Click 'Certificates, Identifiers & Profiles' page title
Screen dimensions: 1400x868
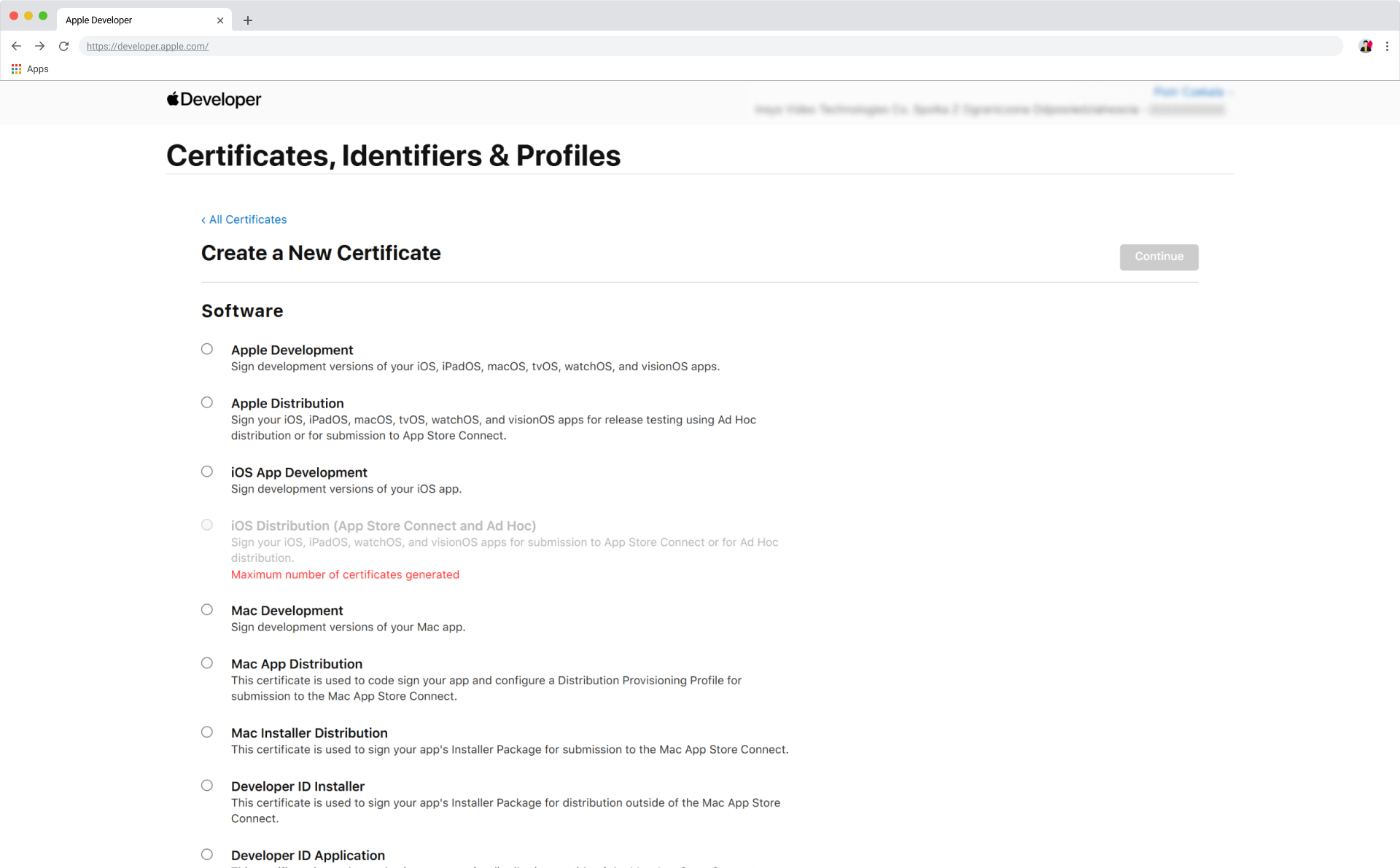tap(393, 155)
